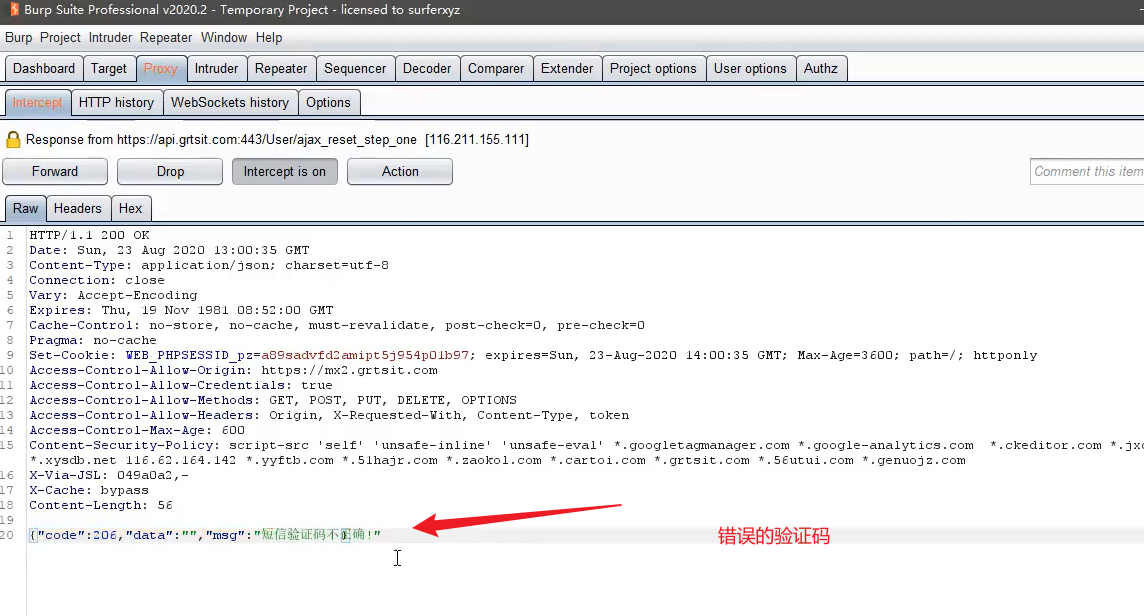This screenshot has height=616, width=1144.
Task: Open the proxy Options sub-tab
Action: click(x=328, y=103)
